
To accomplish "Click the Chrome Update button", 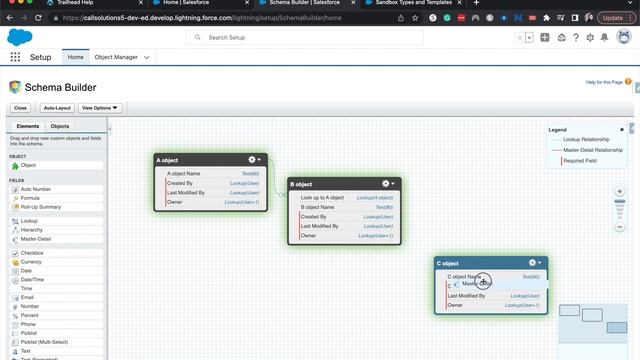I will tap(616, 18).
